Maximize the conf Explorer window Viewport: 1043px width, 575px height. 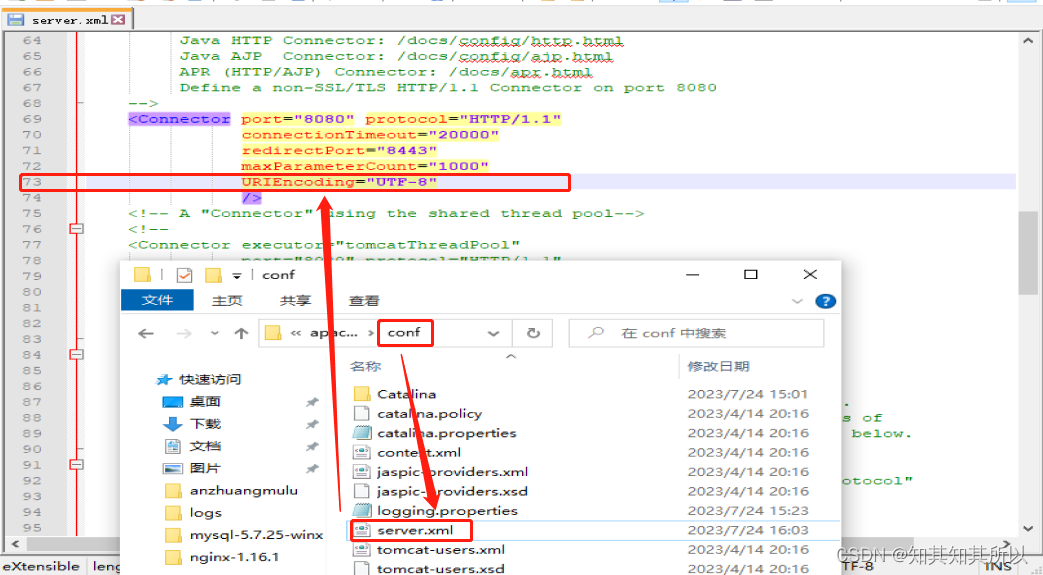750,274
